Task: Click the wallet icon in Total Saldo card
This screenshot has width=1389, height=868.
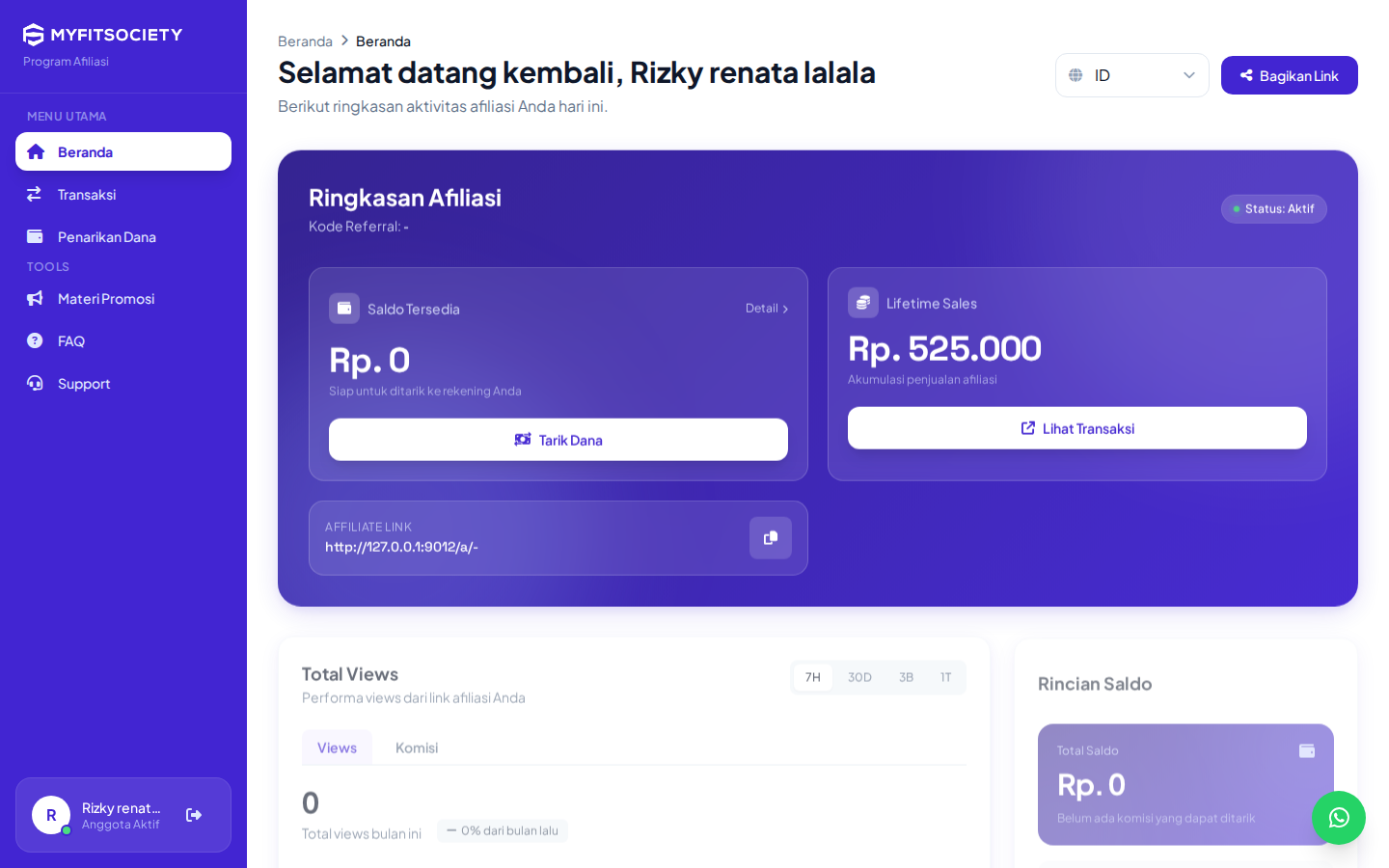Action: tap(1307, 750)
